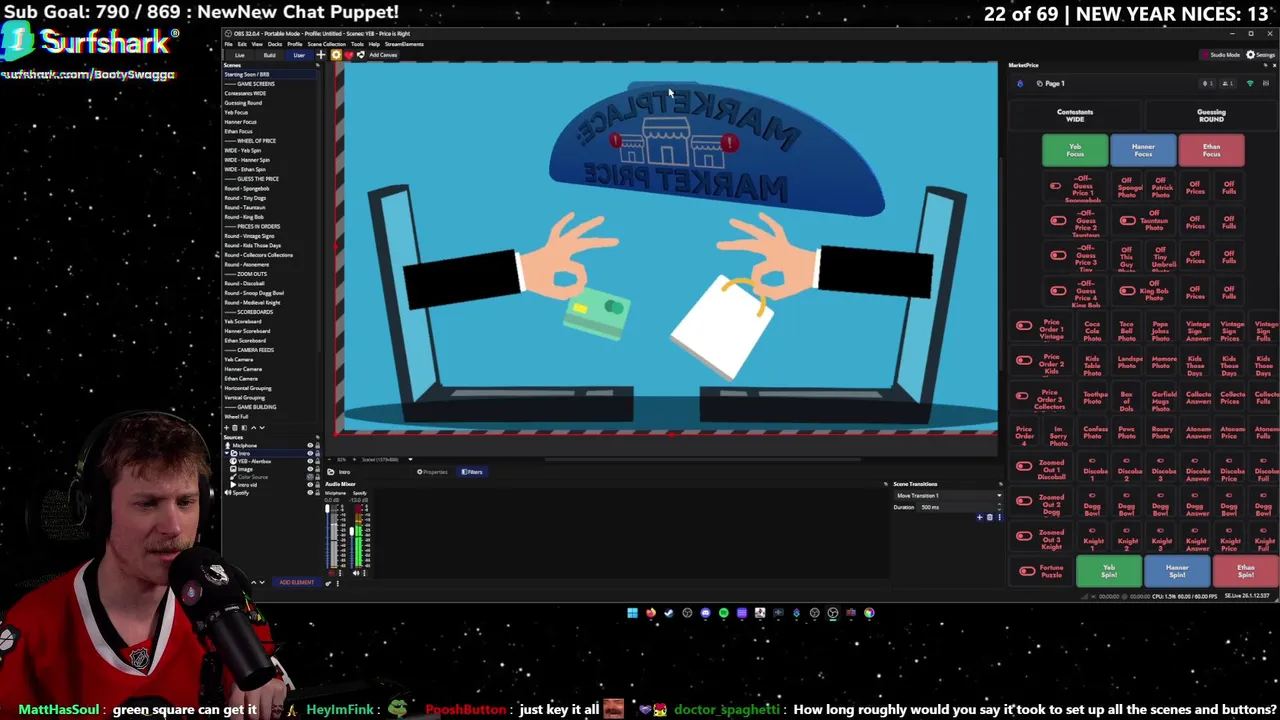Image resolution: width=1280 pixels, height=720 pixels.
Task: Click the add source plus icon under Scenes
Action: [x=226, y=428]
